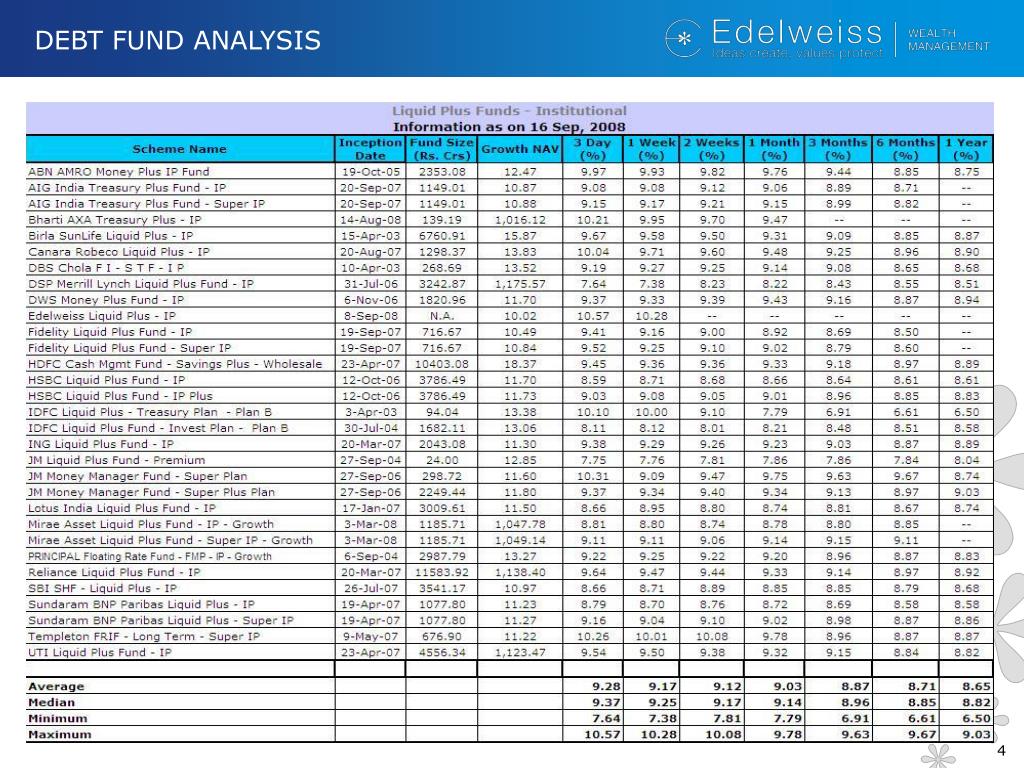Image resolution: width=1024 pixels, height=768 pixels.
Task: Select IDFC Liquid Plus Fund - Invest Plan row
Action: click(x=509, y=428)
